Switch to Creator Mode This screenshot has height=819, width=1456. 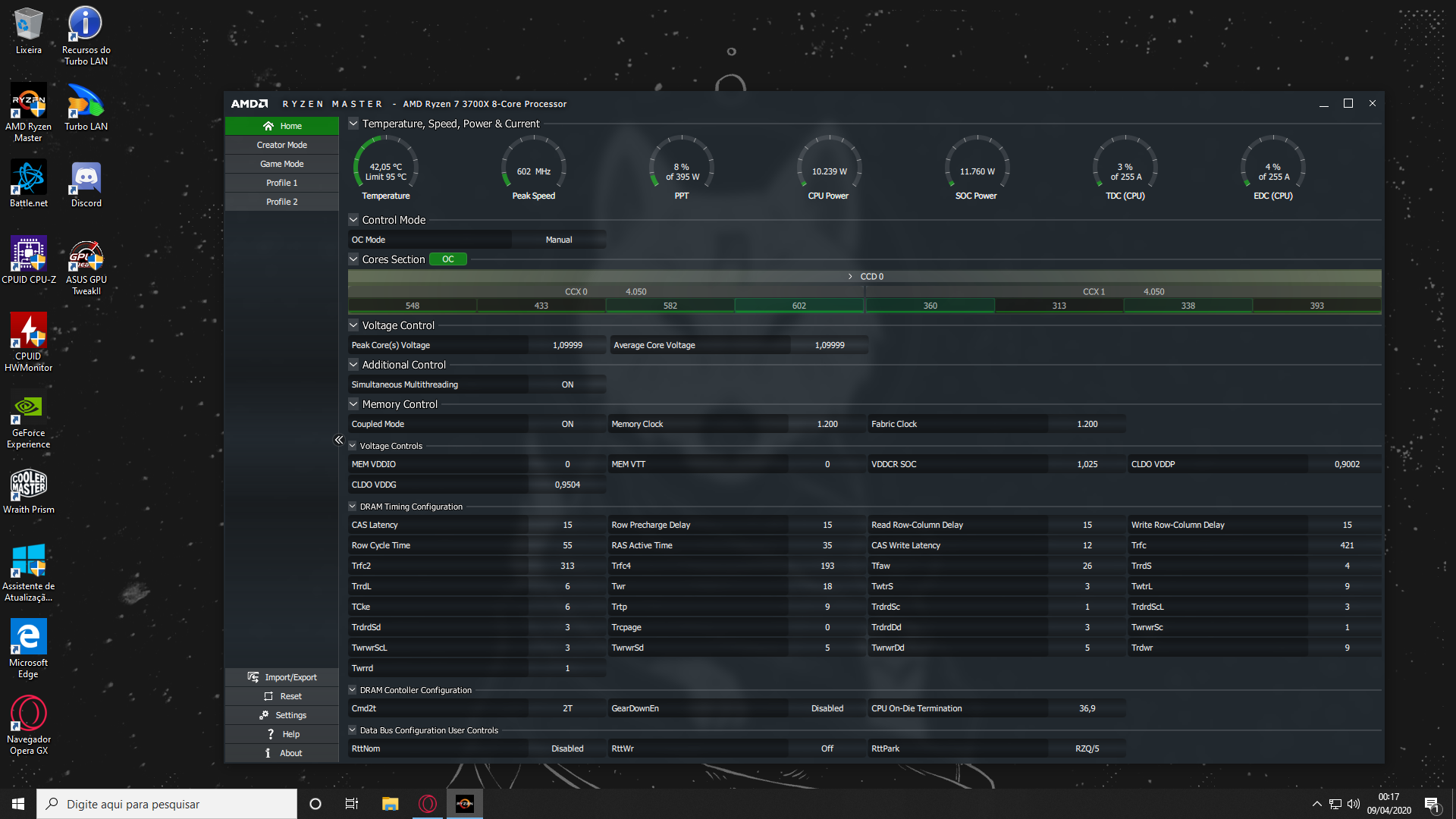point(282,145)
